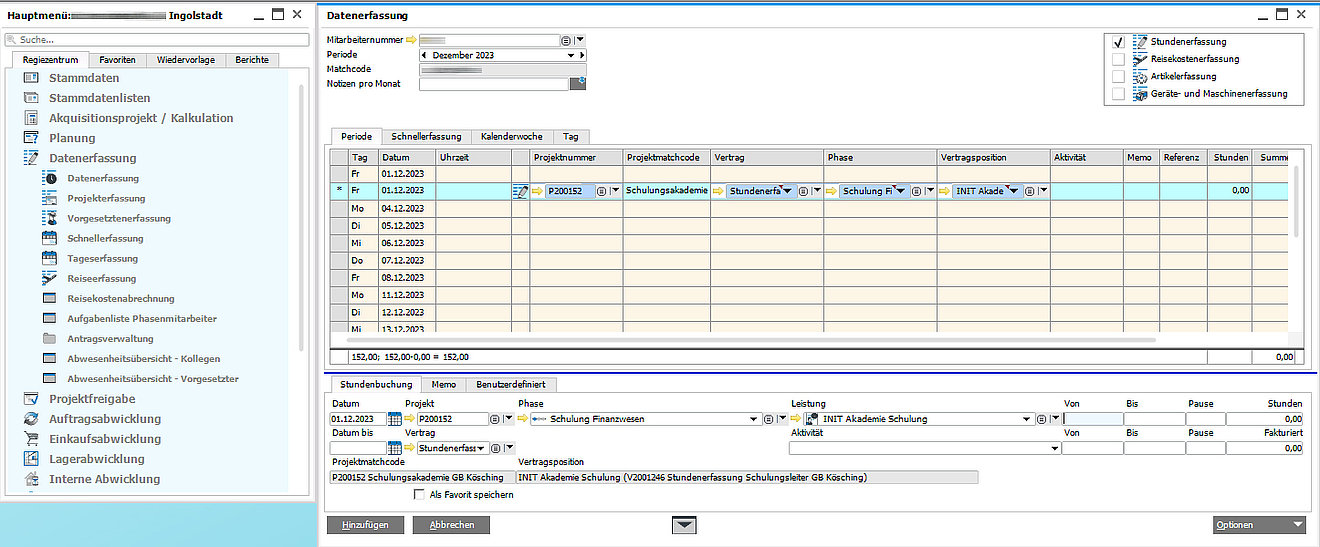Image resolution: width=1320 pixels, height=547 pixels.
Task: Uncheck the Stundenerfassung checkbox
Action: 1119,42
